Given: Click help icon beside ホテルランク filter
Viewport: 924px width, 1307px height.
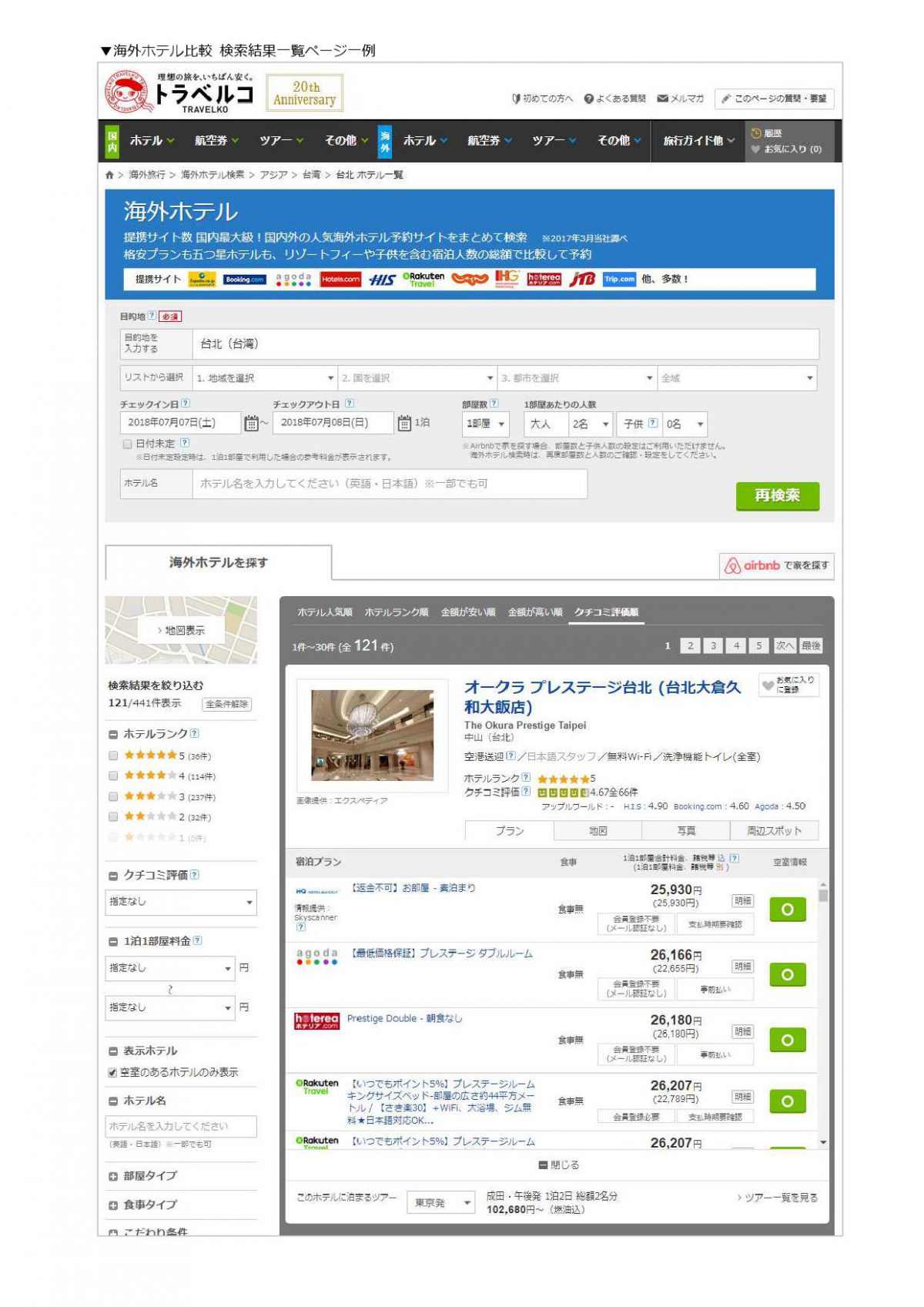Looking at the screenshot, I should tap(194, 734).
